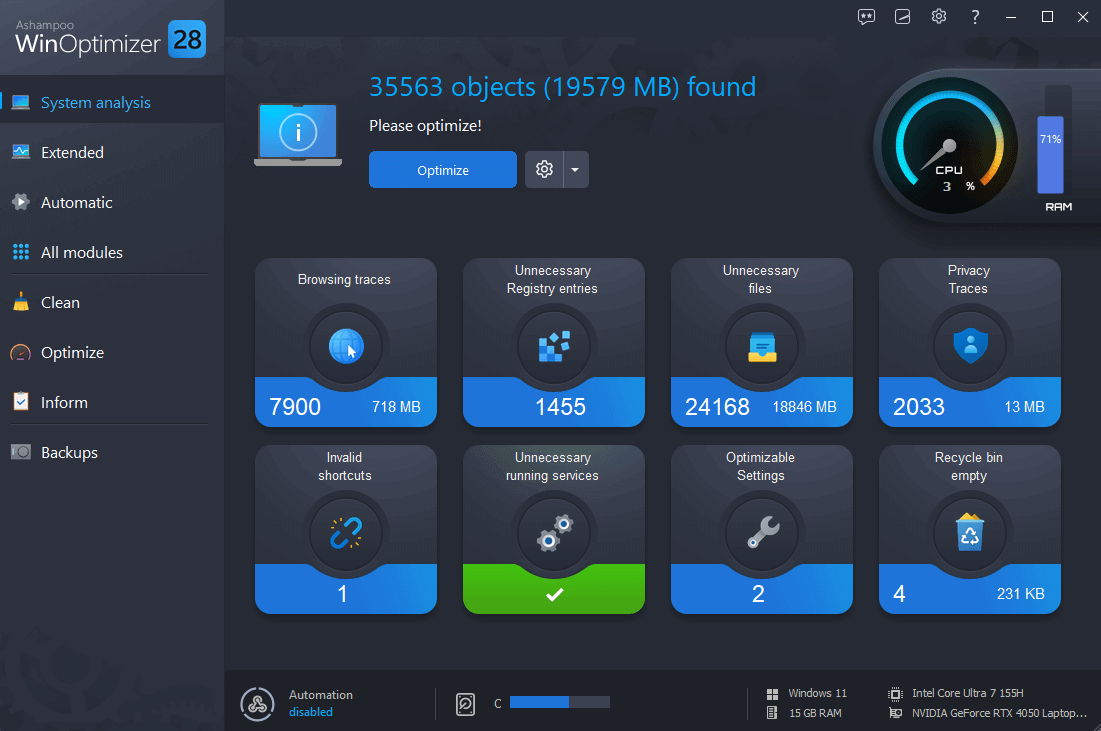Open the All modules section
The image size is (1101, 731).
(82, 252)
